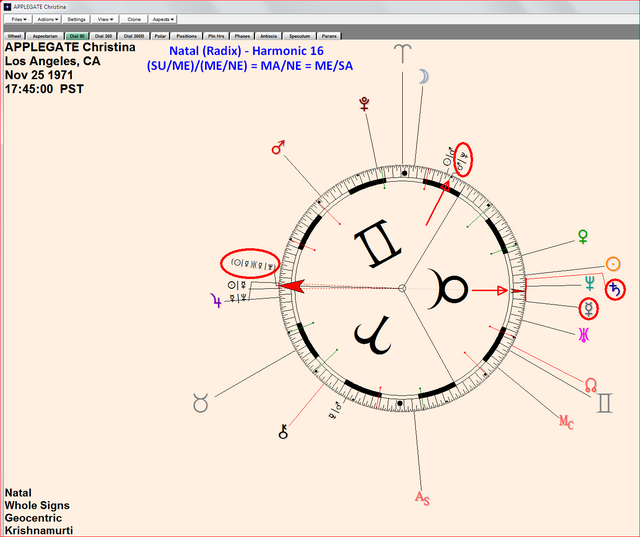Screen dimensions: 640x537
Task: Click the window title bar app icon
Action: click(x=7, y=7)
